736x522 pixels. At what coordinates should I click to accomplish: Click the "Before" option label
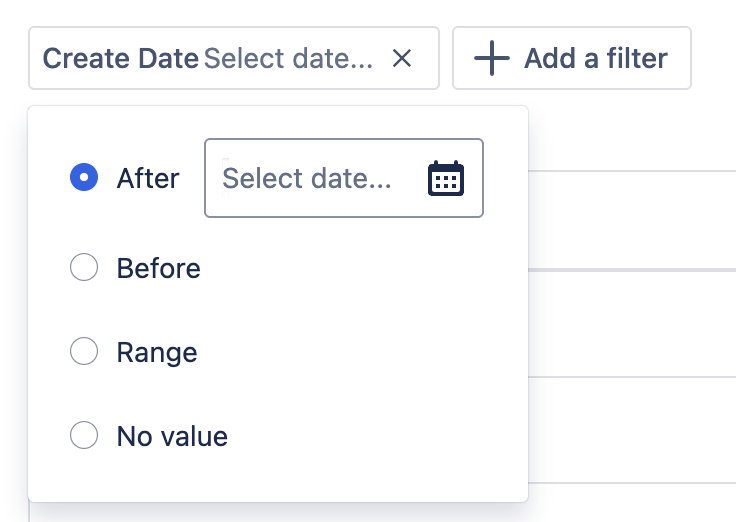coord(158,268)
